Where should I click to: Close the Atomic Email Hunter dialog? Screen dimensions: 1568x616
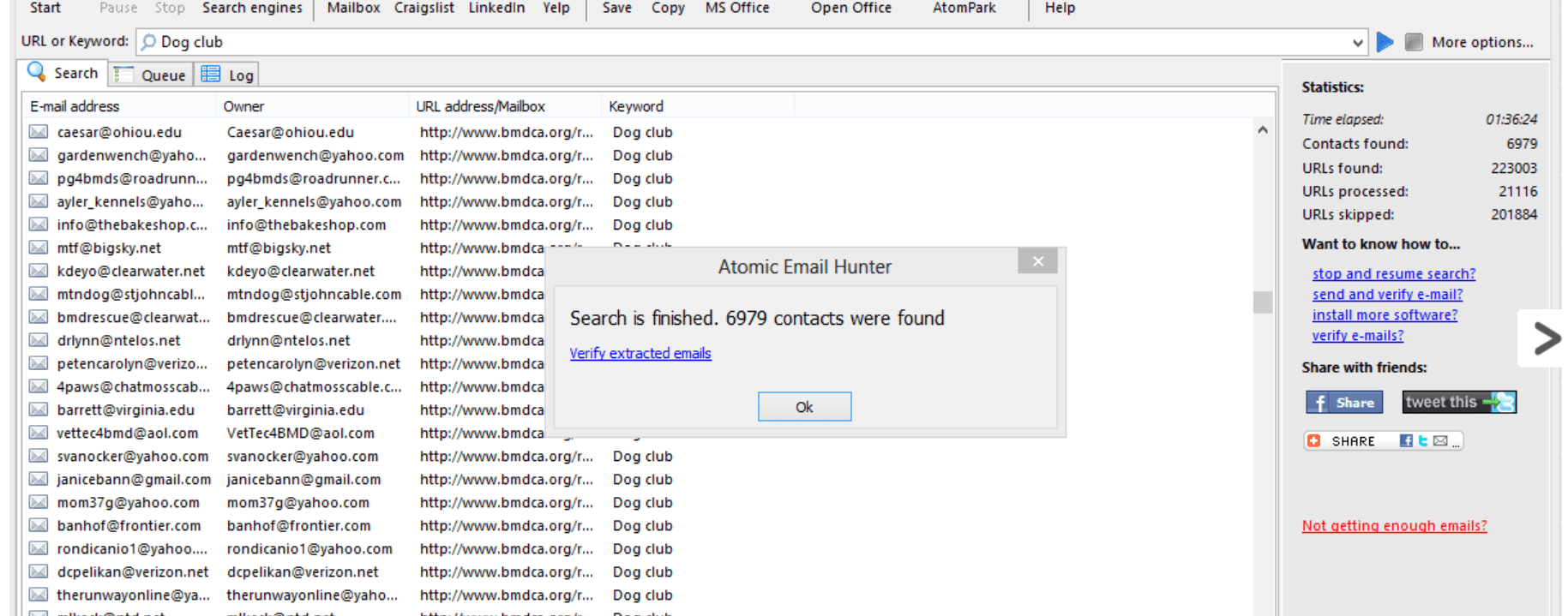[1037, 261]
